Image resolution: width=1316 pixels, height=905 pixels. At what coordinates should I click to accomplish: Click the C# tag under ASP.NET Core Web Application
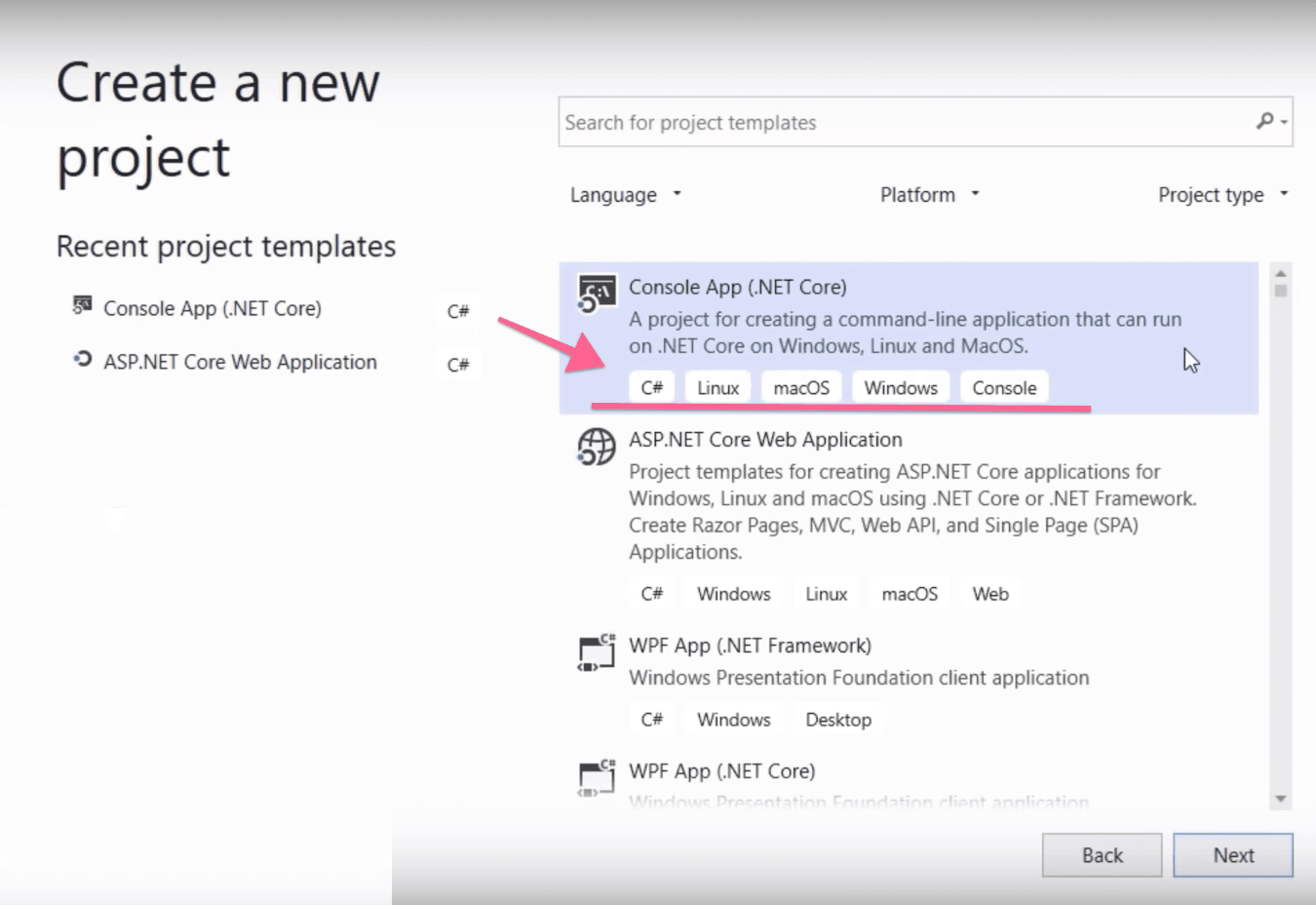[652, 594]
